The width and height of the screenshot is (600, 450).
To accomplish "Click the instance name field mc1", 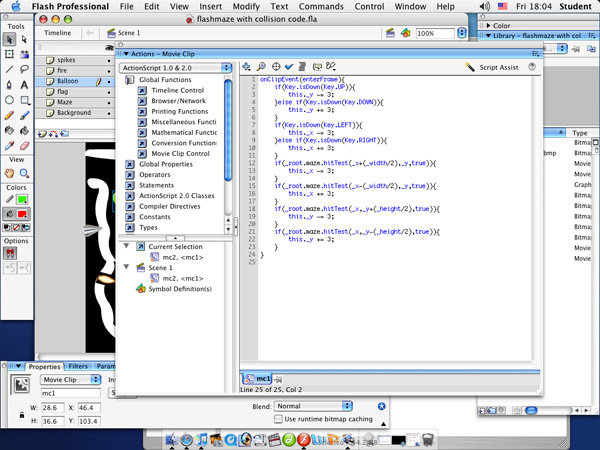I will point(70,393).
